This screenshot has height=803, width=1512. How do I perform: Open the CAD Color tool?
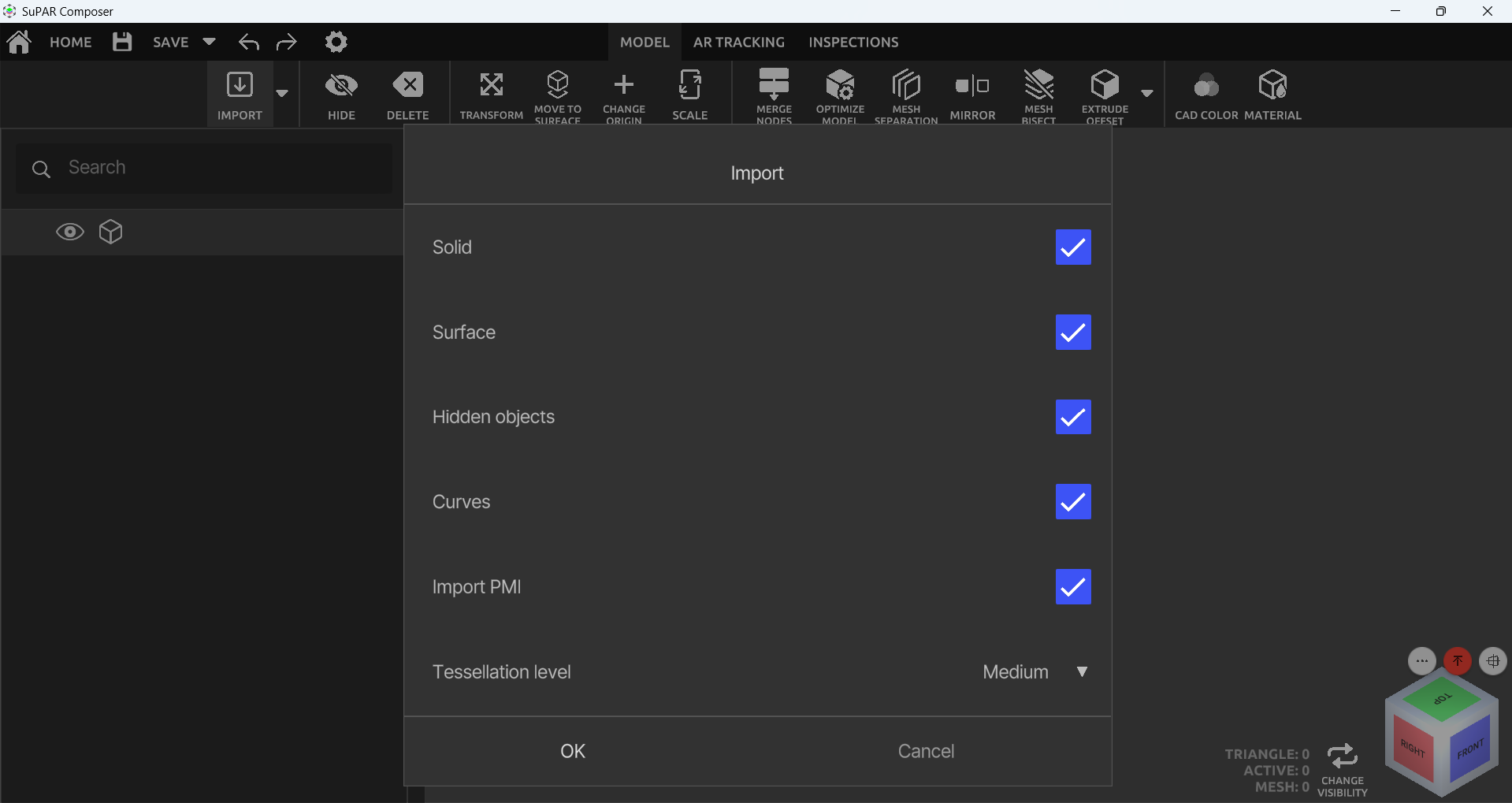tap(1206, 95)
